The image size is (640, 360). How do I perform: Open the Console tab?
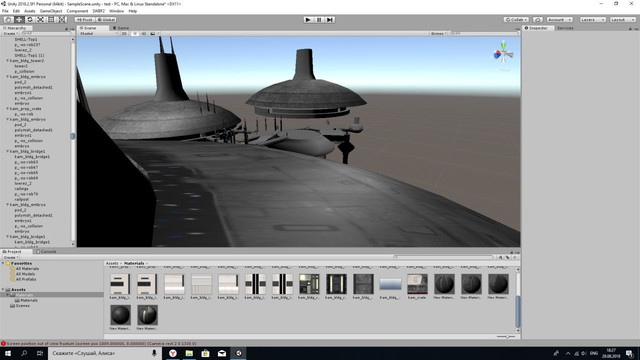(46, 251)
